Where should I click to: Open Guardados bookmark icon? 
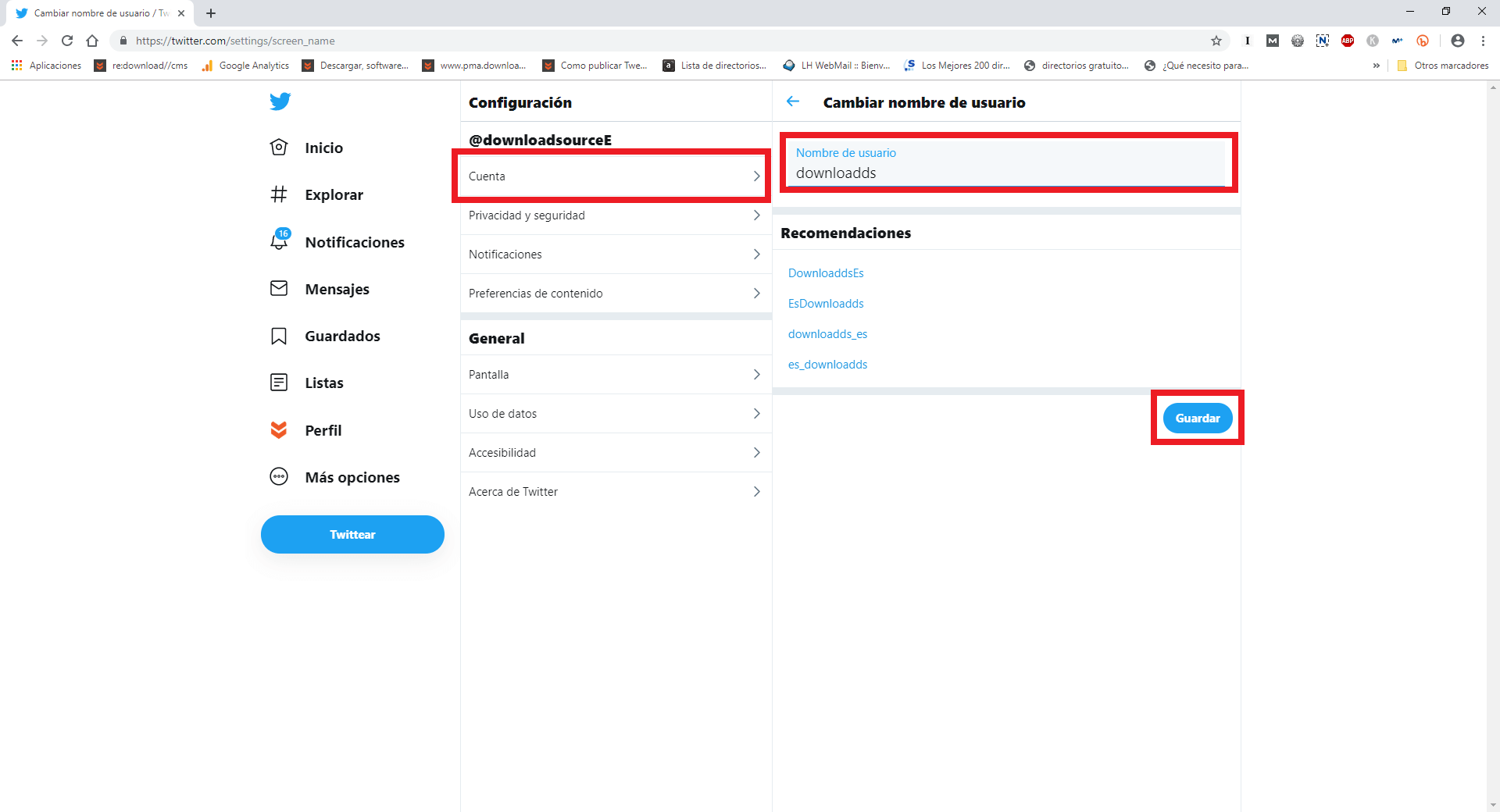(x=279, y=336)
